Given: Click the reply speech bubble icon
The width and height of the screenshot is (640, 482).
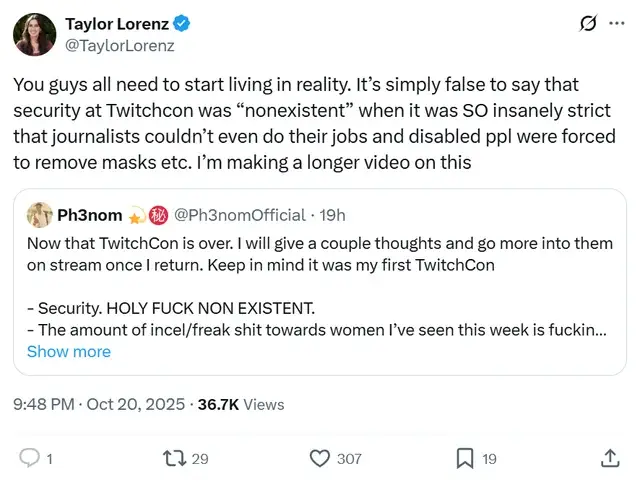Looking at the screenshot, I should point(30,458).
